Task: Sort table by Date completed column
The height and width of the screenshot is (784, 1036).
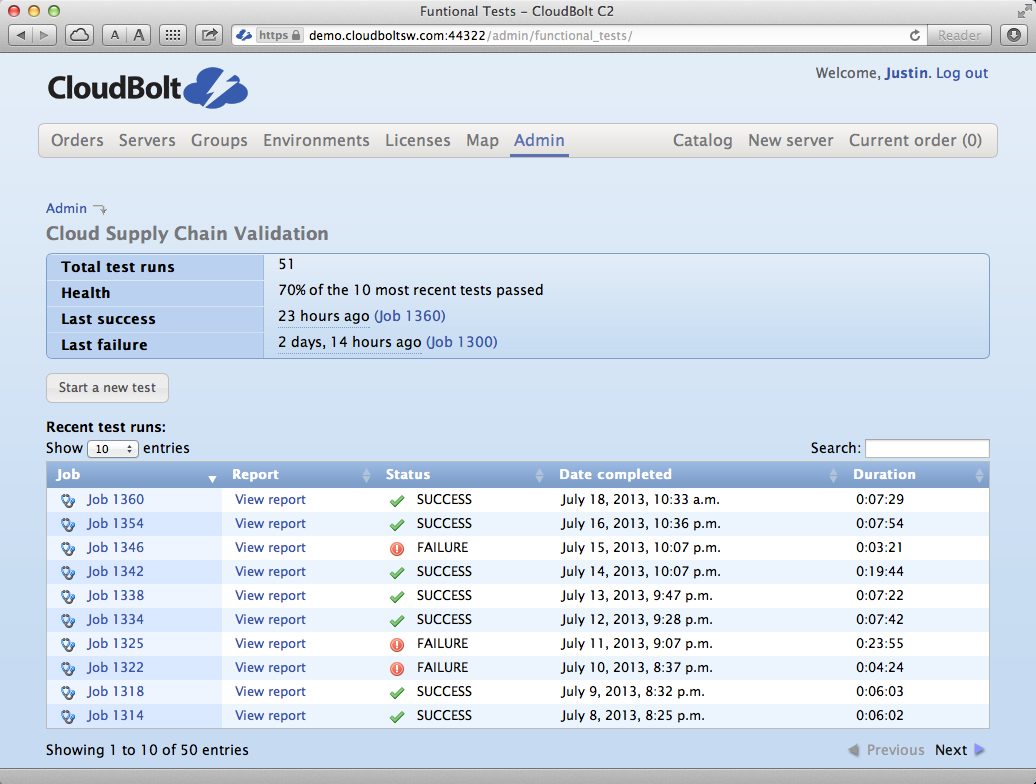Action: pos(696,474)
